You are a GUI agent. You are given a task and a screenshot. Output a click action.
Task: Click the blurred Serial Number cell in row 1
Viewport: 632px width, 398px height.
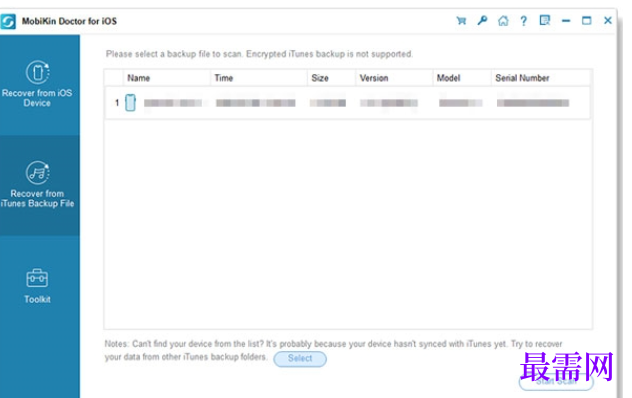point(533,103)
